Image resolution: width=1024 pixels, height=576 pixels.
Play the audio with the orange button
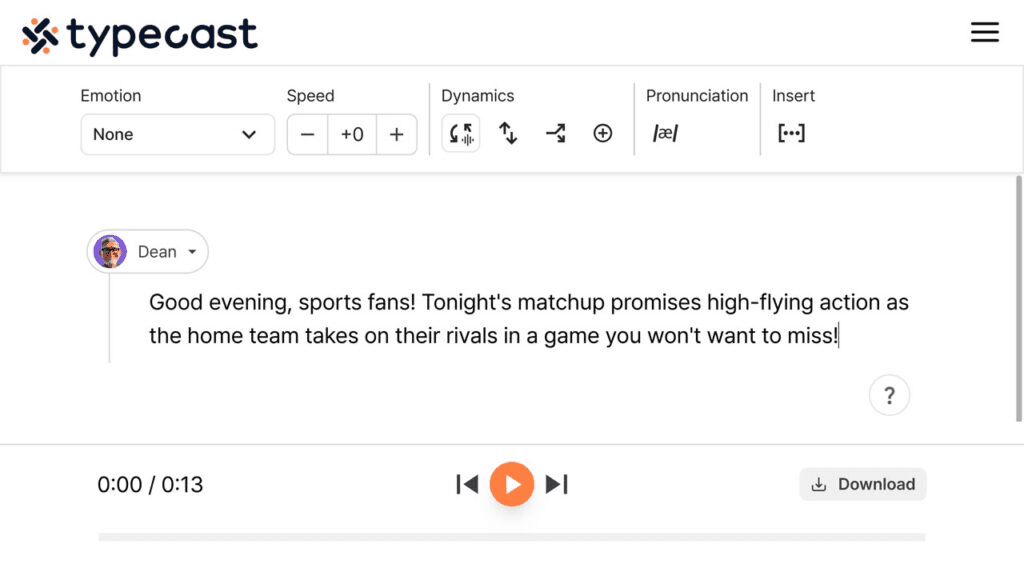point(512,484)
